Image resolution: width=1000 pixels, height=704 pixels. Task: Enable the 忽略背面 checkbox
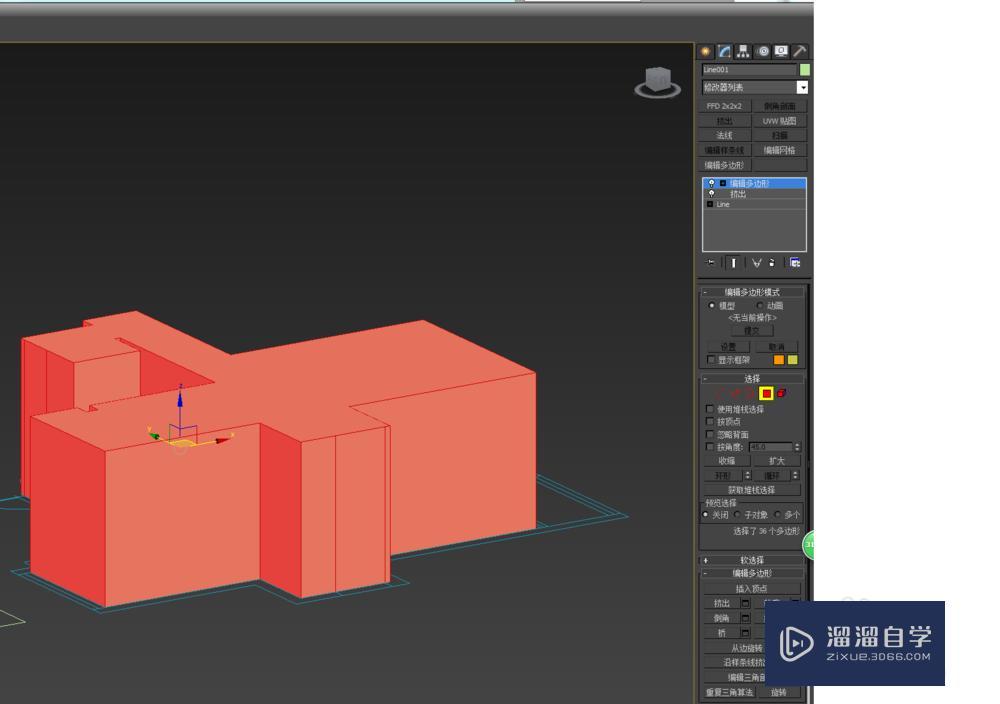(x=710, y=434)
